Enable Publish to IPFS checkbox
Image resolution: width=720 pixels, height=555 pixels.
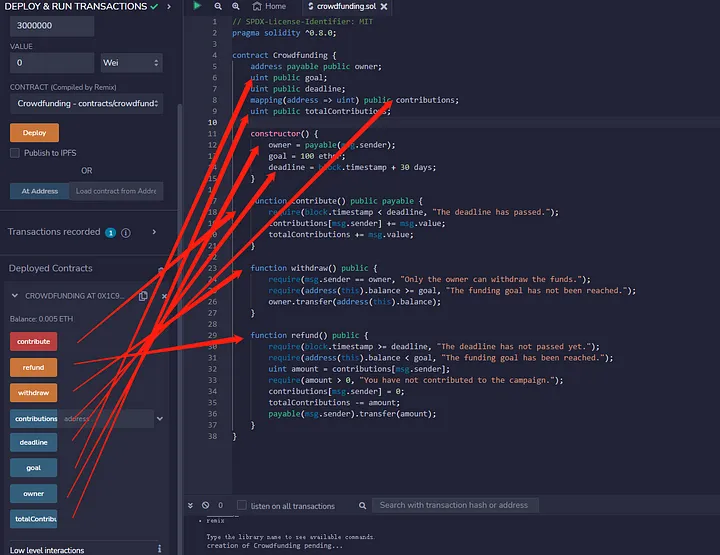pyautogui.click(x=15, y=153)
